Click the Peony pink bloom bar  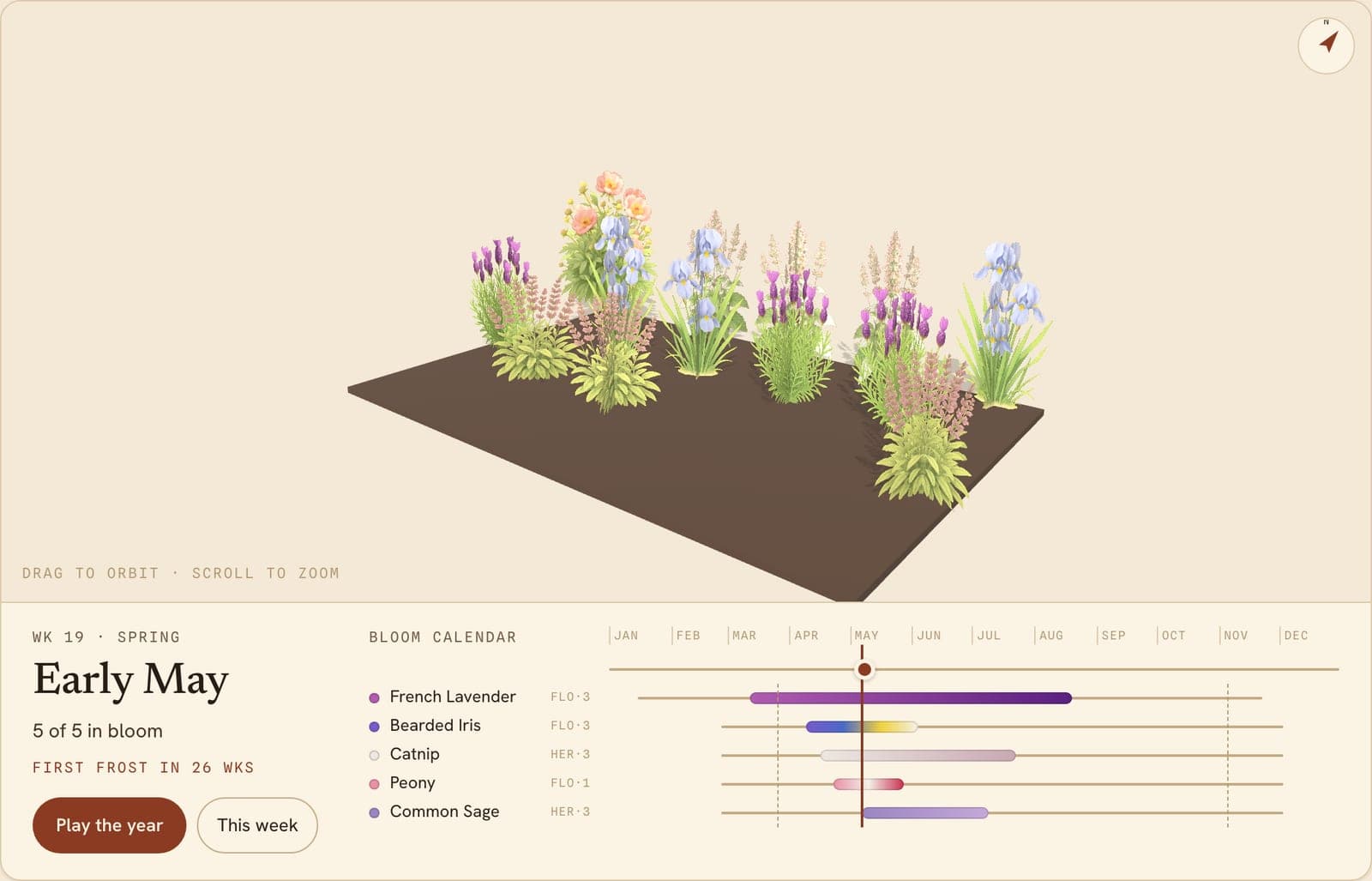tap(869, 784)
